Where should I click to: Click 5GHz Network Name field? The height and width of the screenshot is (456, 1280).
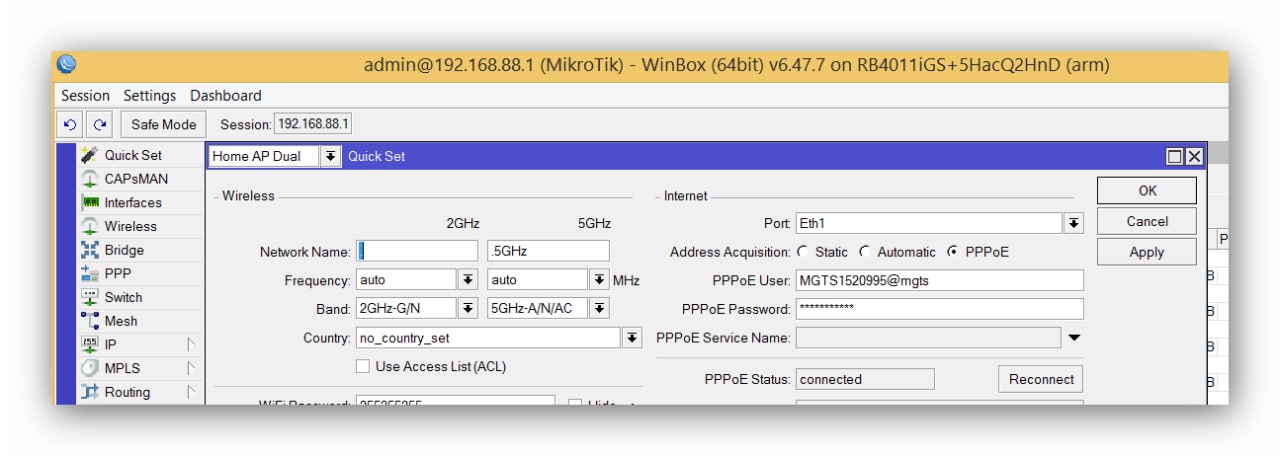[x=548, y=251]
